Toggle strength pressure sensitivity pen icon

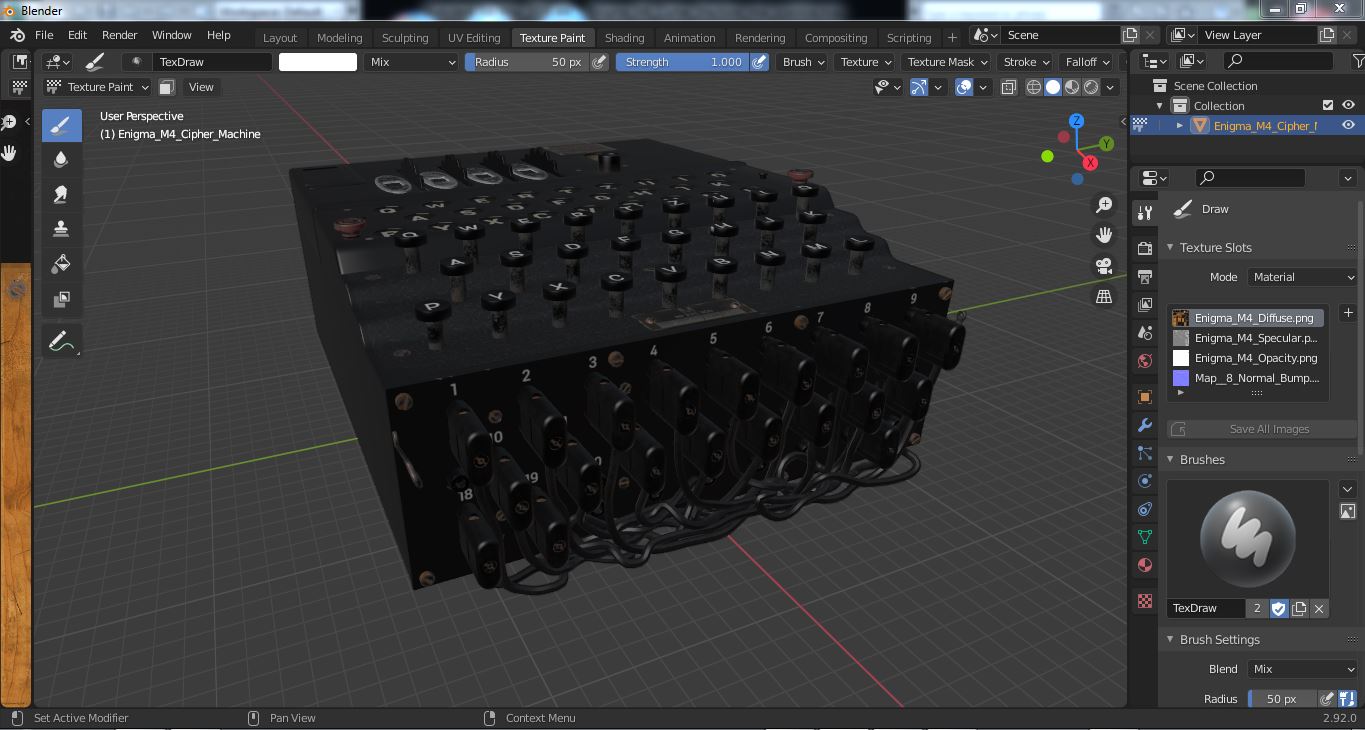760,62
